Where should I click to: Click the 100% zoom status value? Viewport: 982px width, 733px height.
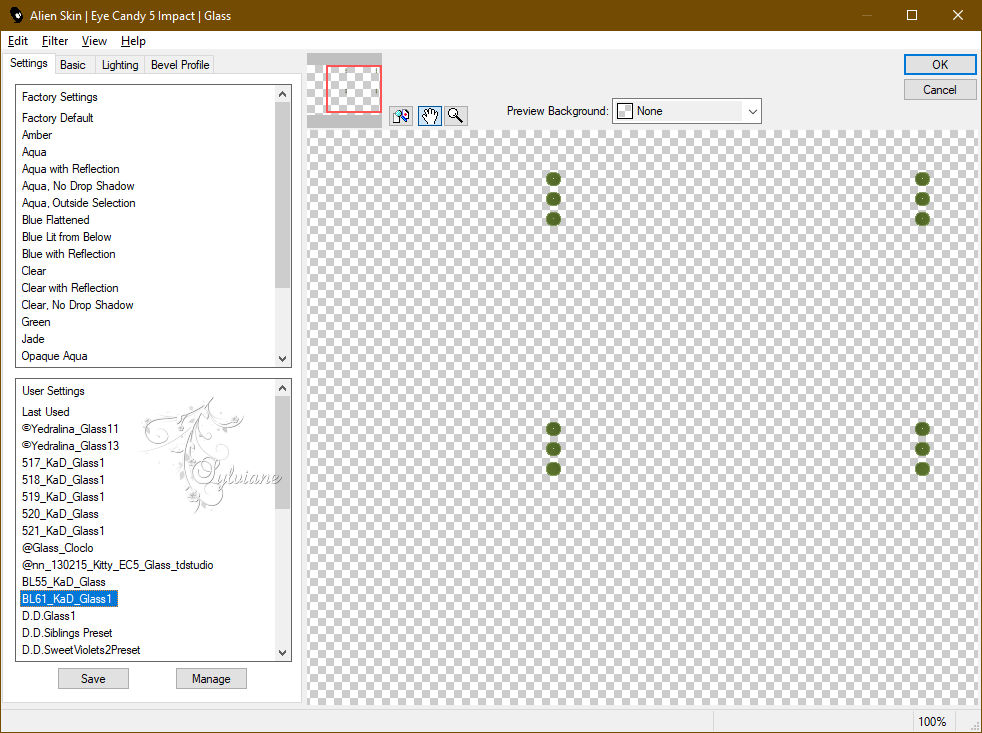932,722
